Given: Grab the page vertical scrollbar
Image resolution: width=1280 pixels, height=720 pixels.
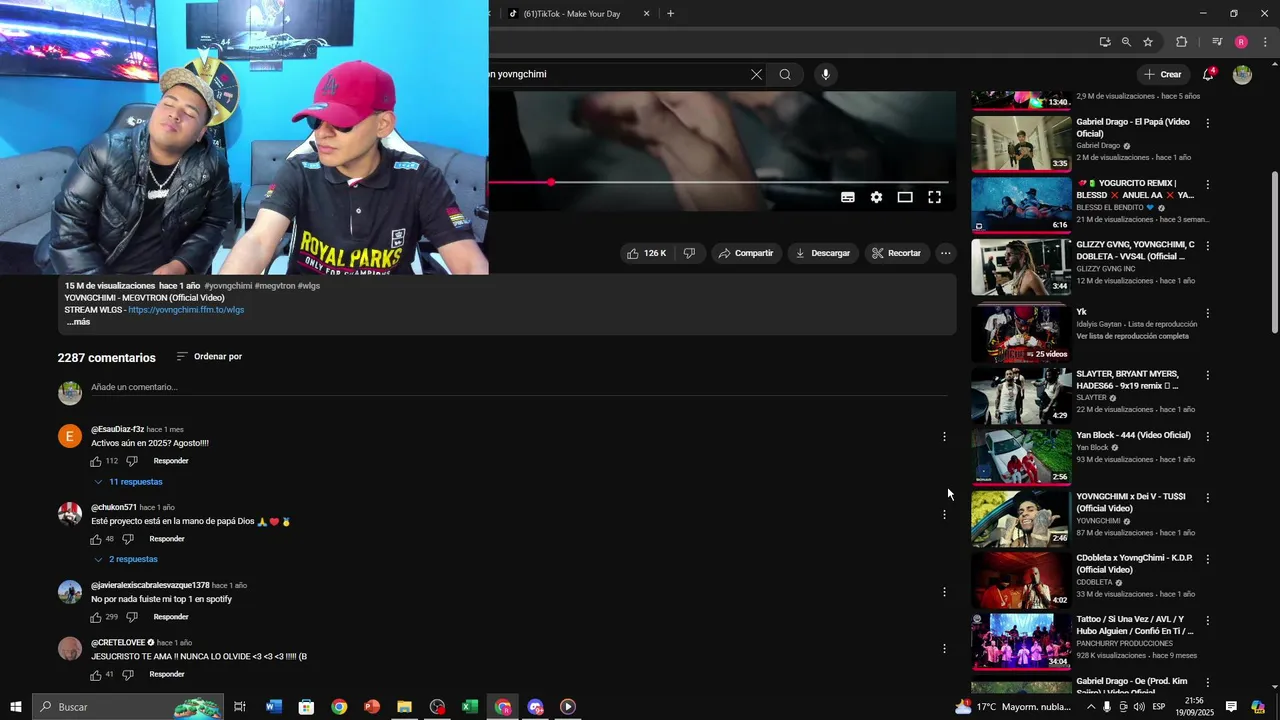Looking at the screenshot, I should pos(1274,254).
